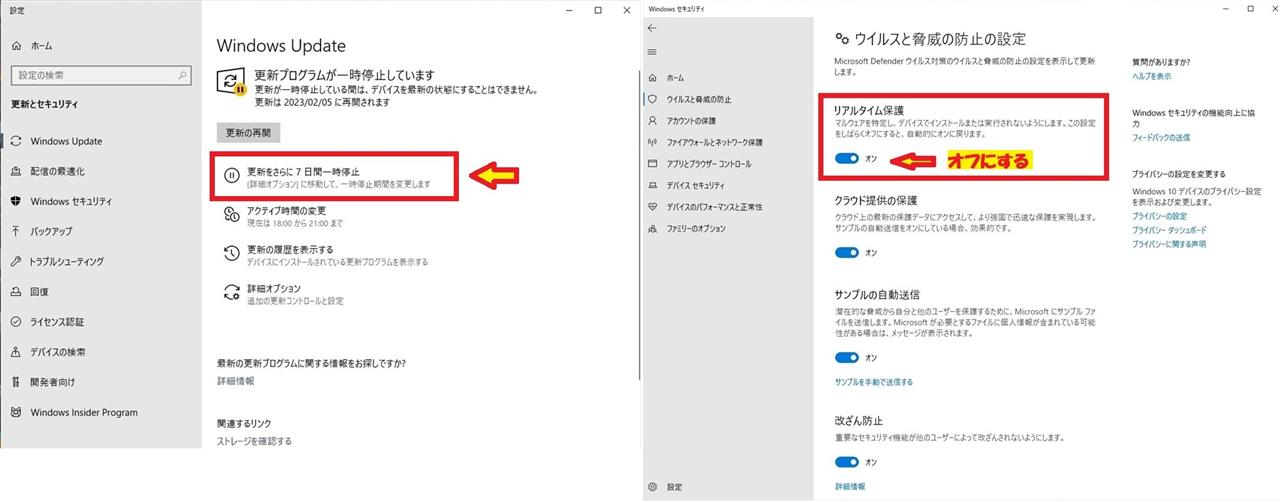The image size is (1280, 502).
Task: Click the back arrow in Windows セキュリティ
Action: point(653,28)
